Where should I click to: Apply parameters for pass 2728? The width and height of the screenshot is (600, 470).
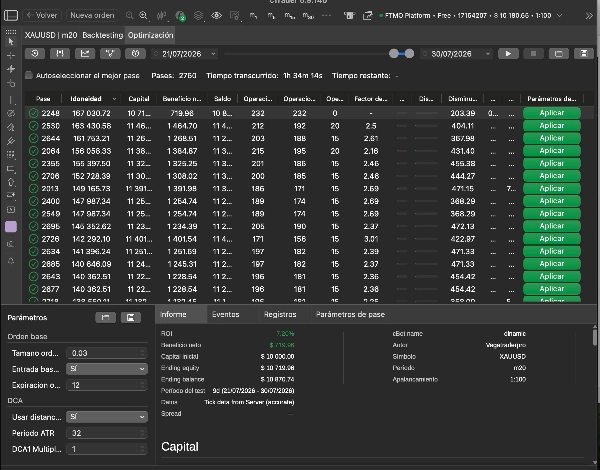[552, 238]
